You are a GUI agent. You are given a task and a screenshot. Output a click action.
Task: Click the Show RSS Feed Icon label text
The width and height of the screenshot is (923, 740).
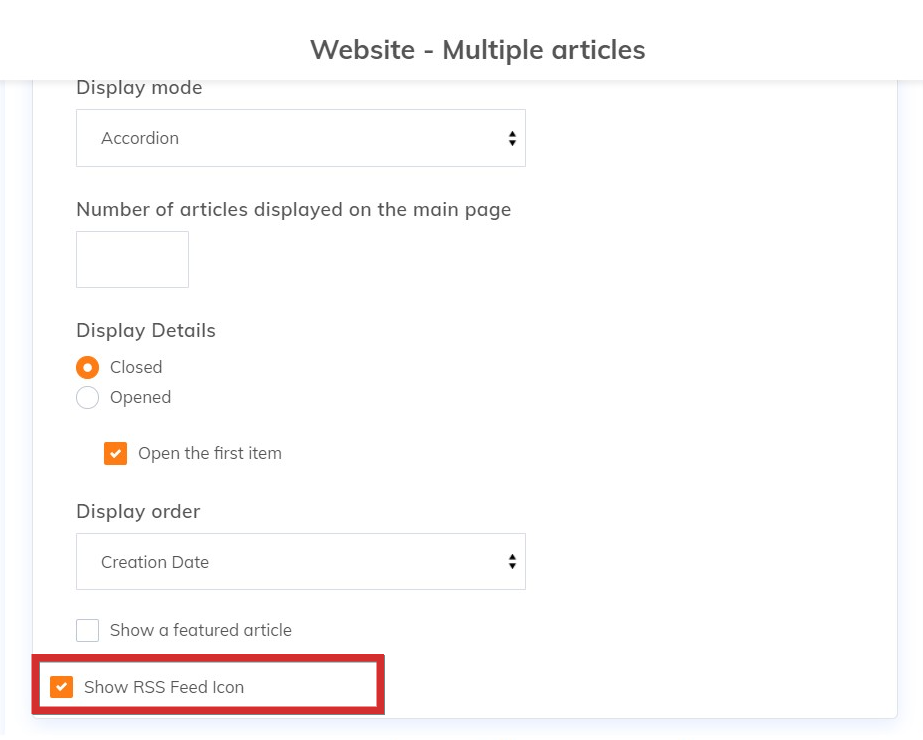coord(164,687)
